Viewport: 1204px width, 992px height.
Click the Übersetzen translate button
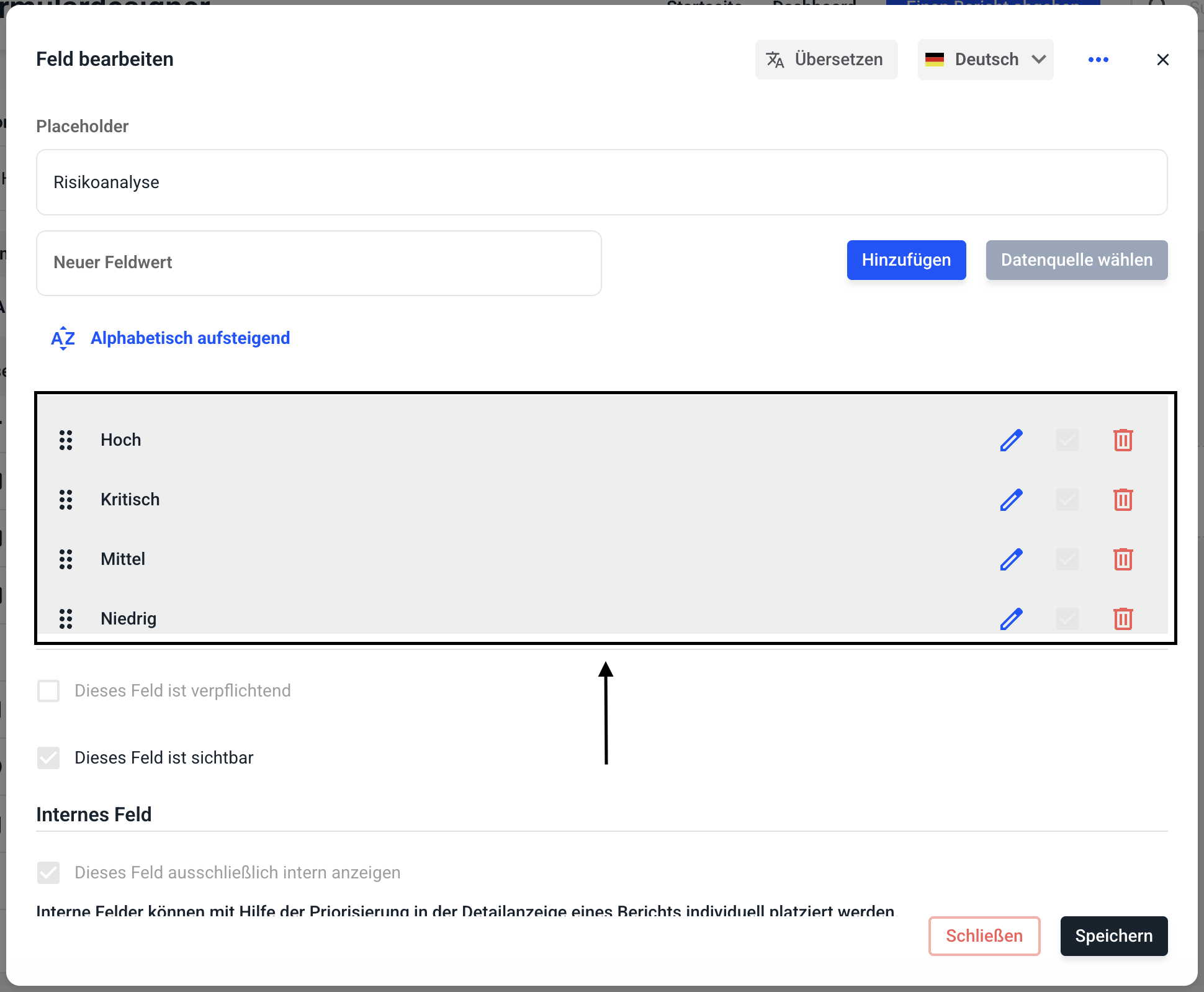tap(826, 60)
